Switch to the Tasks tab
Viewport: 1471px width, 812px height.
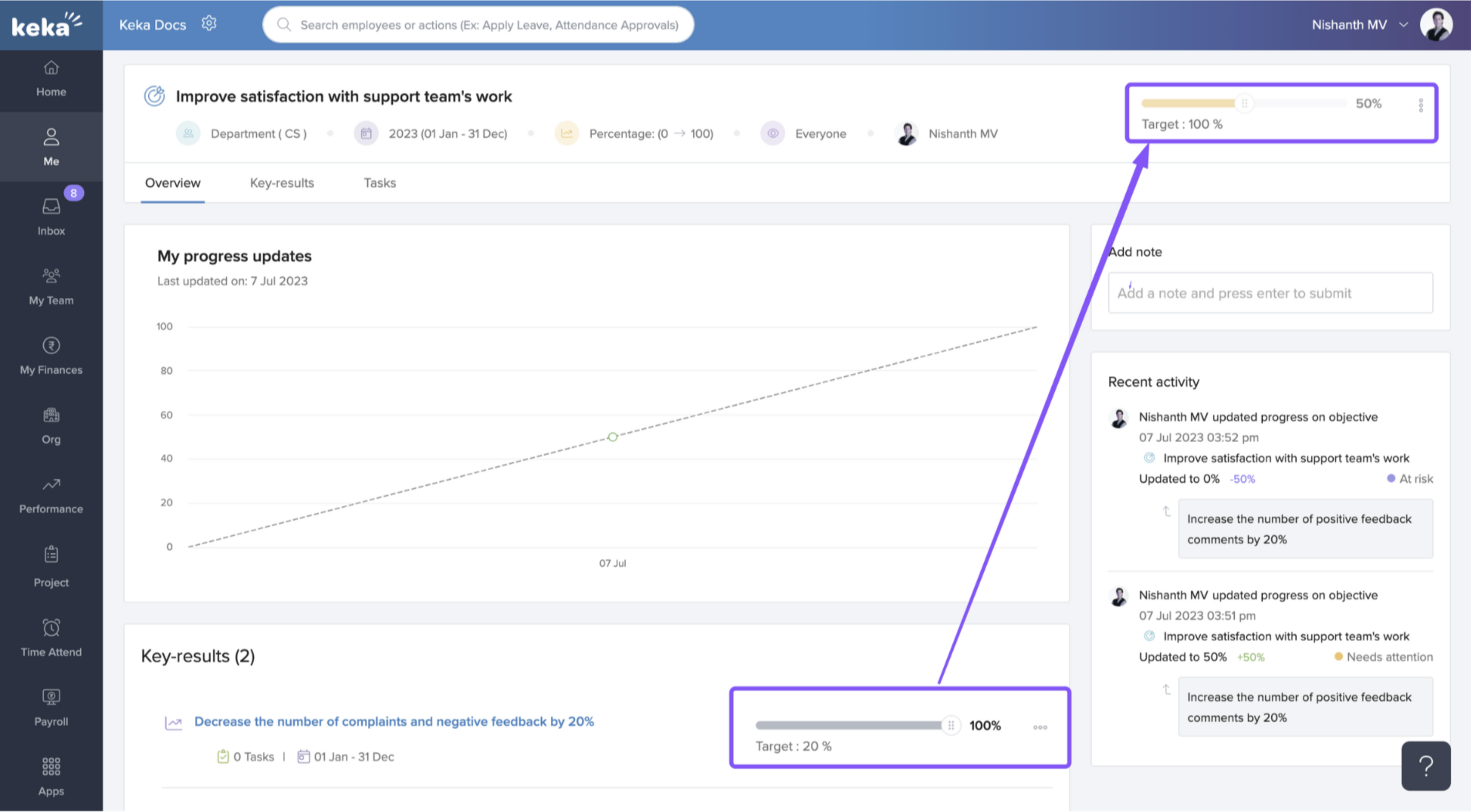coord(379,183)
